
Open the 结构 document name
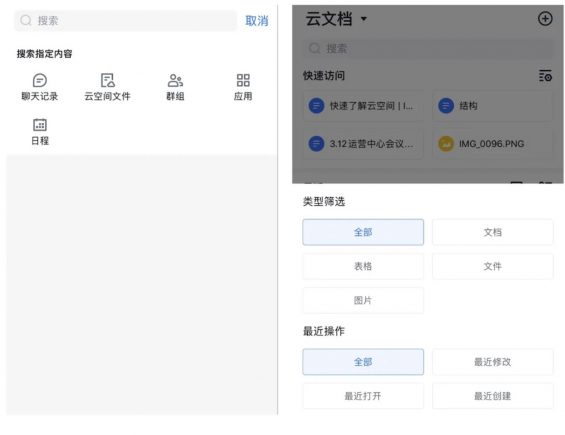point(468,106)
